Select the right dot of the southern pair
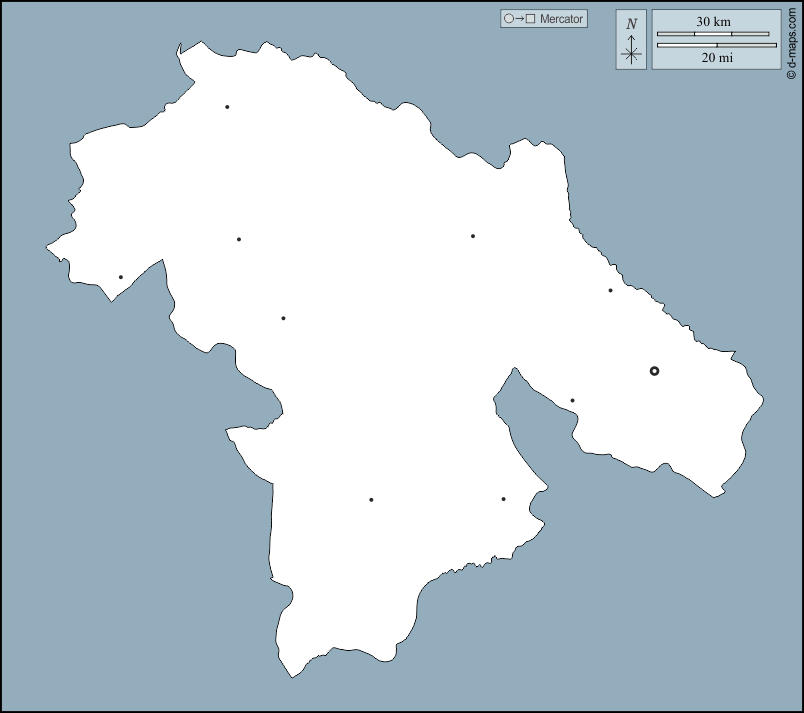Screen dimensions: 804x713 click(503, 499)
